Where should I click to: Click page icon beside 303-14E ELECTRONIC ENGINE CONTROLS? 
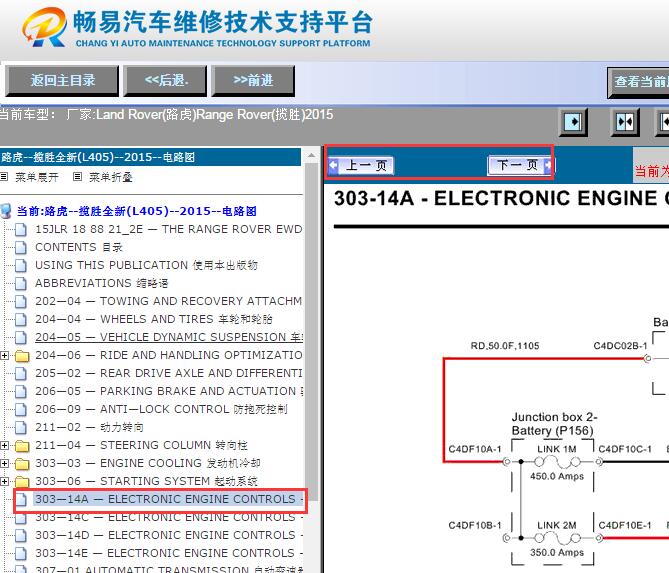pyautogui.click(x=20, y=553)
